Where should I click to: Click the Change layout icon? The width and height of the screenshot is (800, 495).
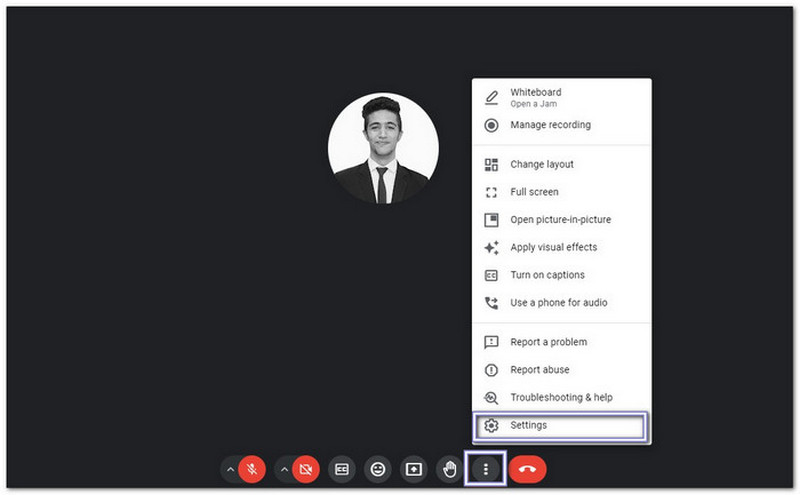point(491,164)
